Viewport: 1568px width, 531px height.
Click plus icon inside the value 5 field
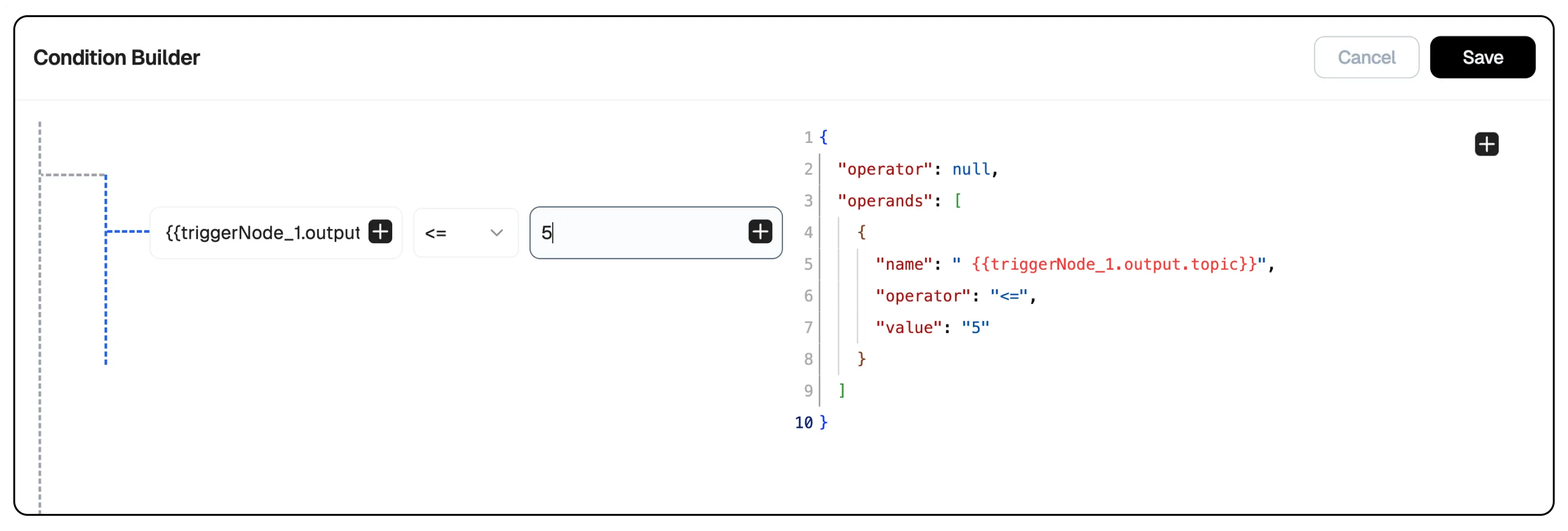[x=760, y=232]
